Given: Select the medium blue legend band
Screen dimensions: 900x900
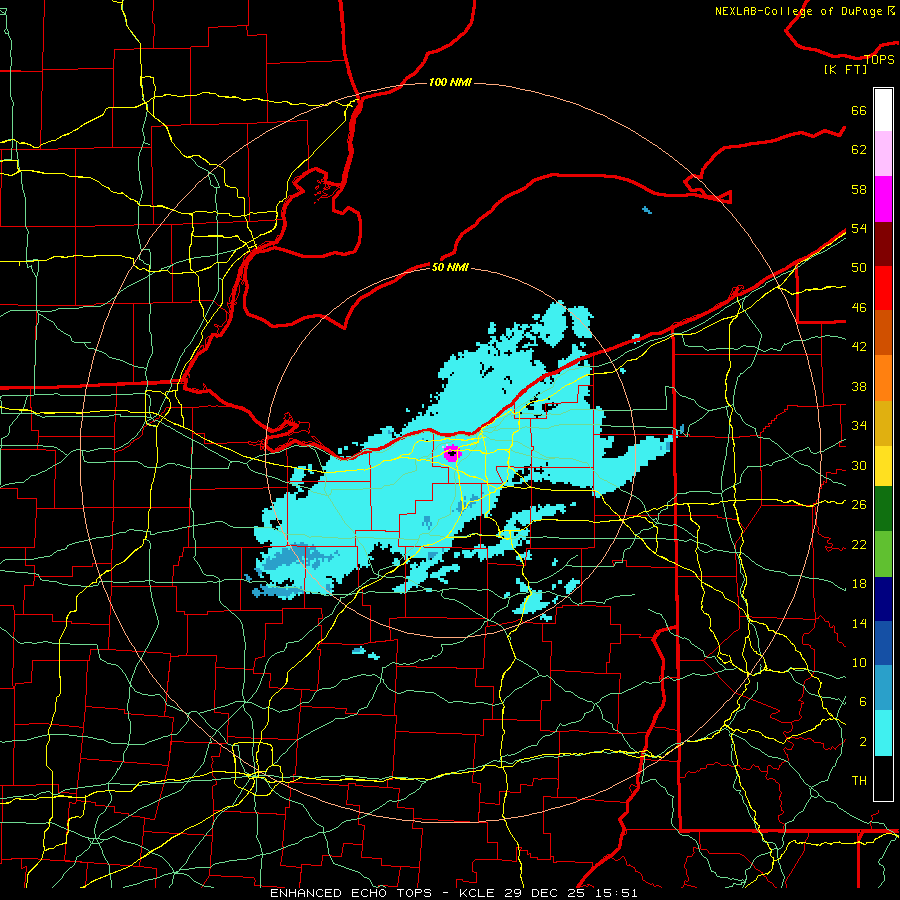Looking at the screenshot, I should tap(883, 643).
